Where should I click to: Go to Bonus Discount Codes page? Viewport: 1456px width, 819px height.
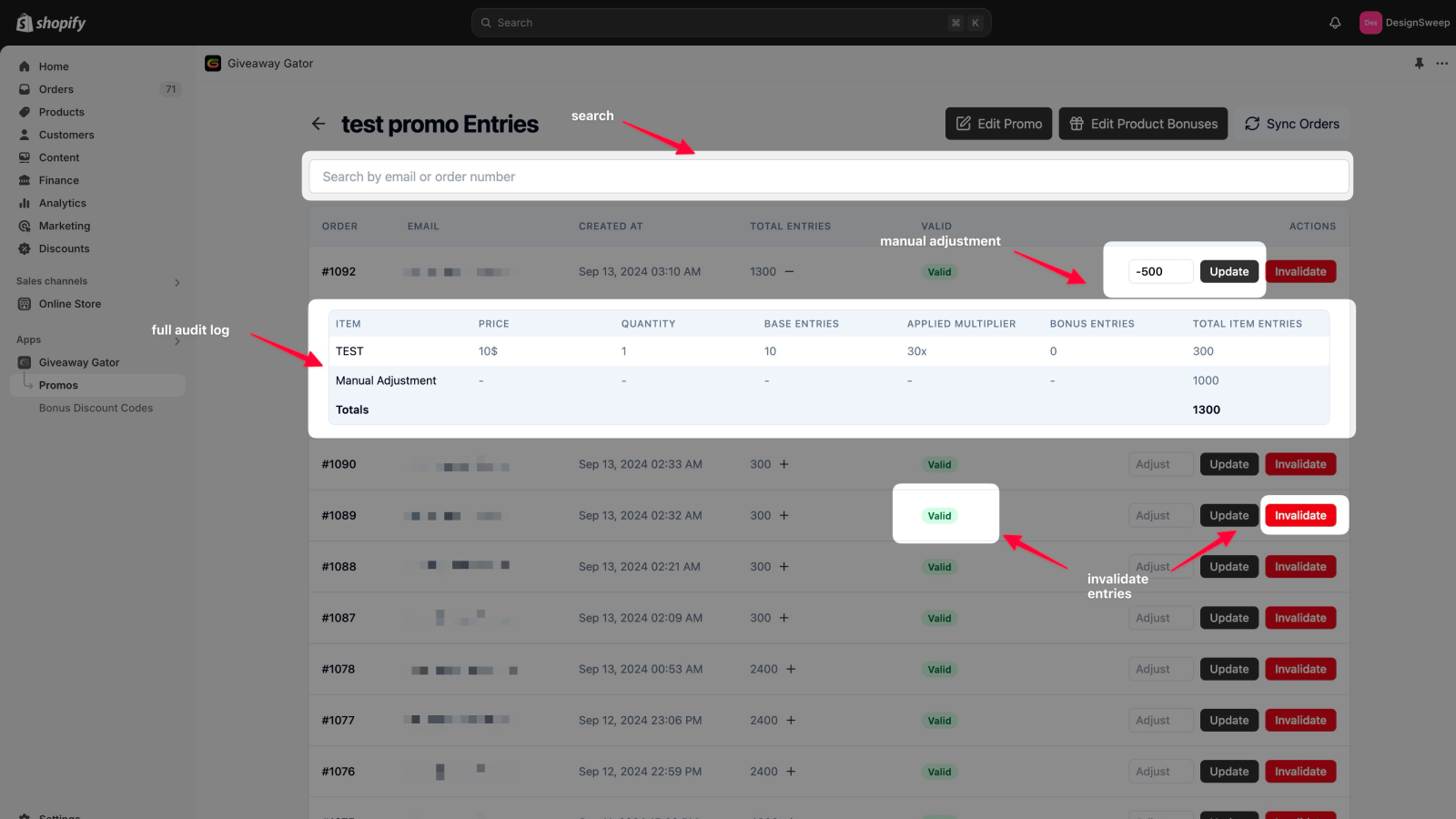[x=96, y=408]
